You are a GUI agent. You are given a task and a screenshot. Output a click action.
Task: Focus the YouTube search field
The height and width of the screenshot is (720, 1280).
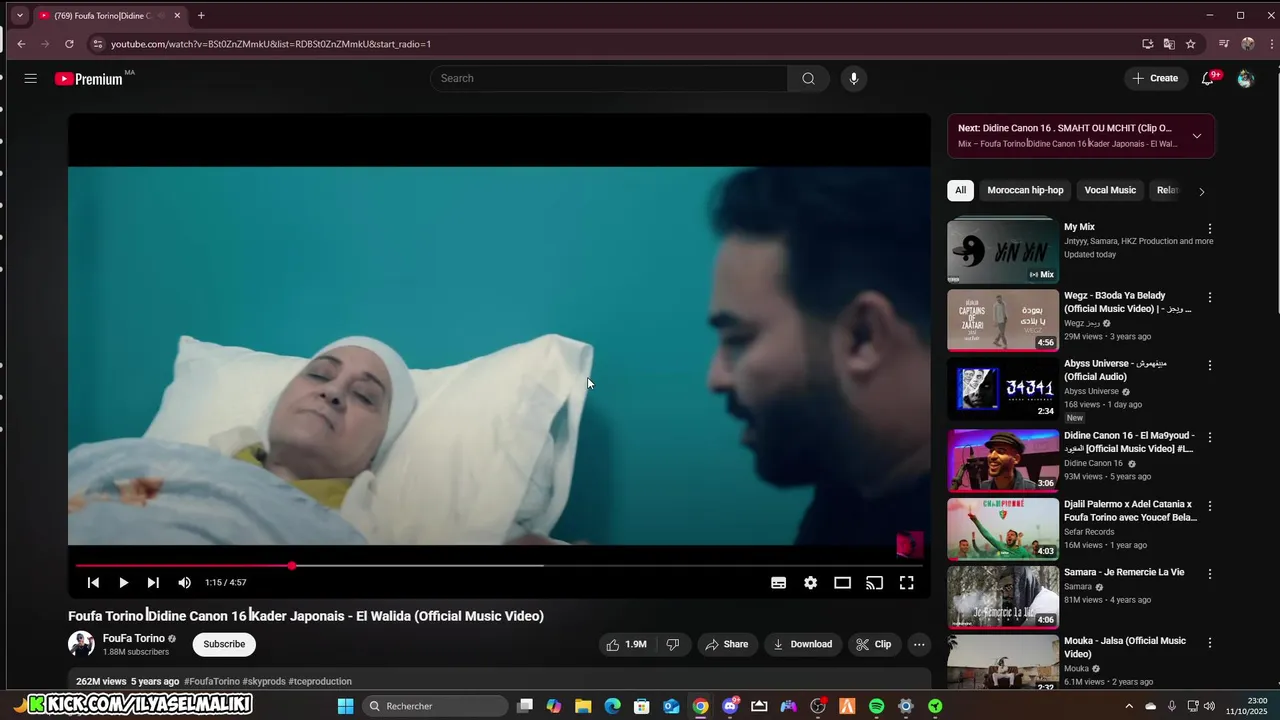pyautogui.click(x=610, y=78)
